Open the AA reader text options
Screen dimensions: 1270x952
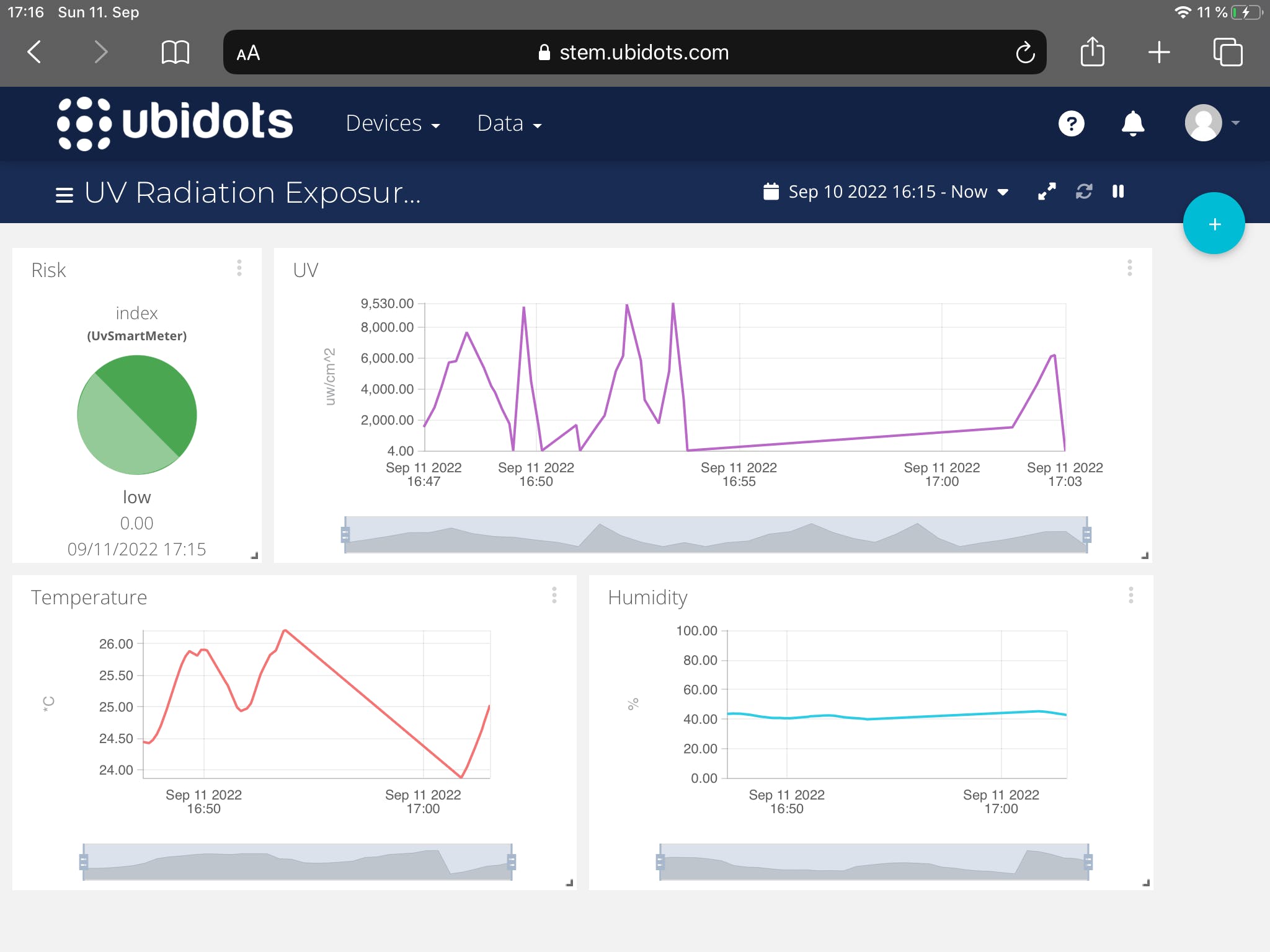pos(248,53)
